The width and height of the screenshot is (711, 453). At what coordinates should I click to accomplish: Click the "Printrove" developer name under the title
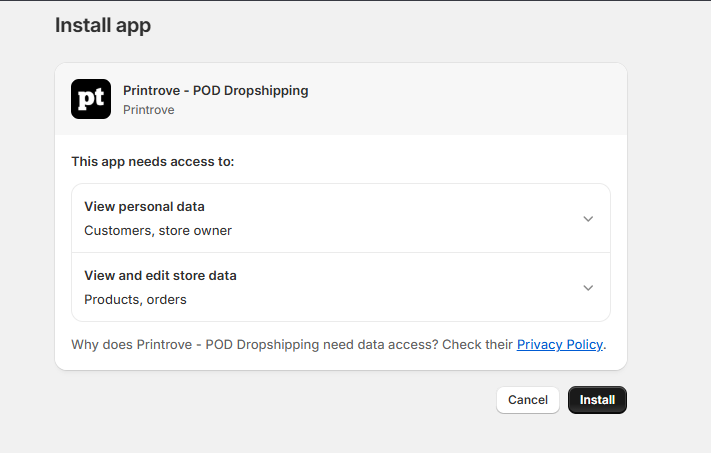149,110
